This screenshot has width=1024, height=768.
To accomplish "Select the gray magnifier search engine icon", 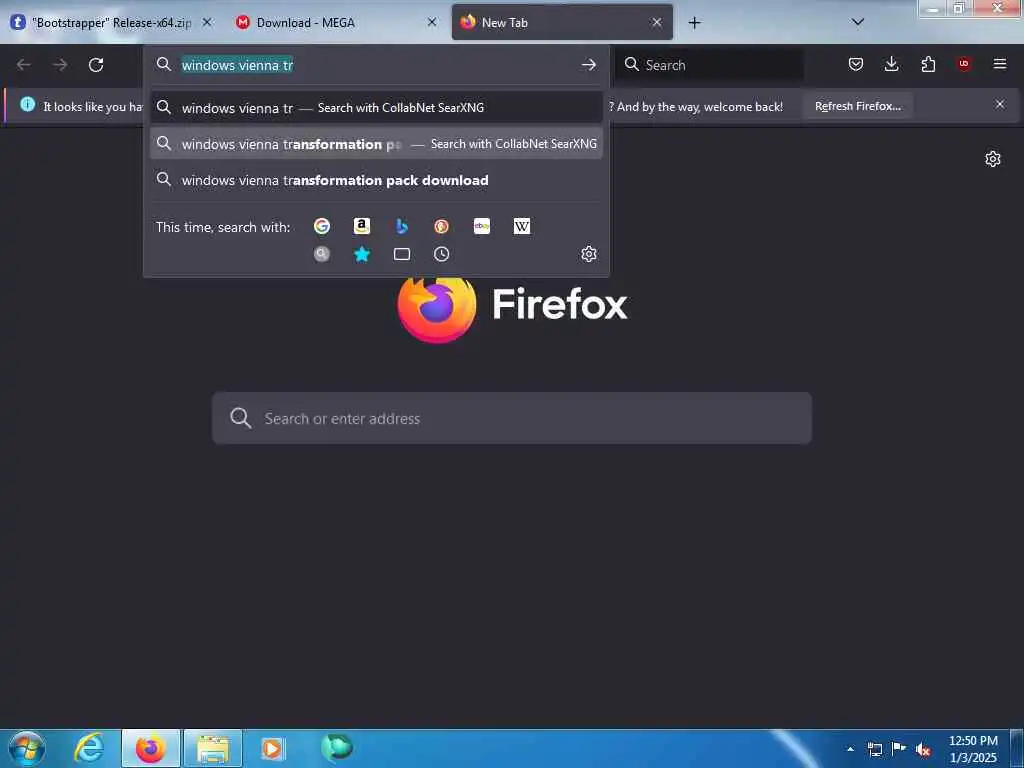I will [x=321, y=254].
